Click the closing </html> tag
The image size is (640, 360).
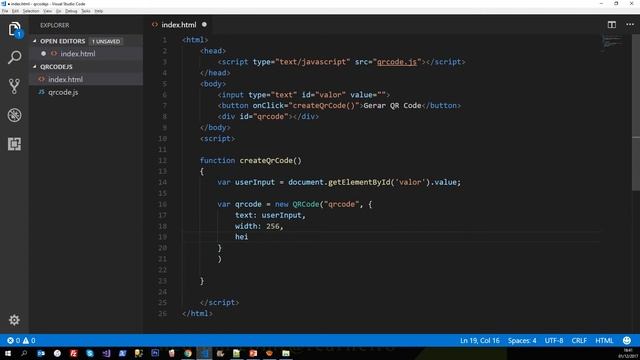[198, 313]
